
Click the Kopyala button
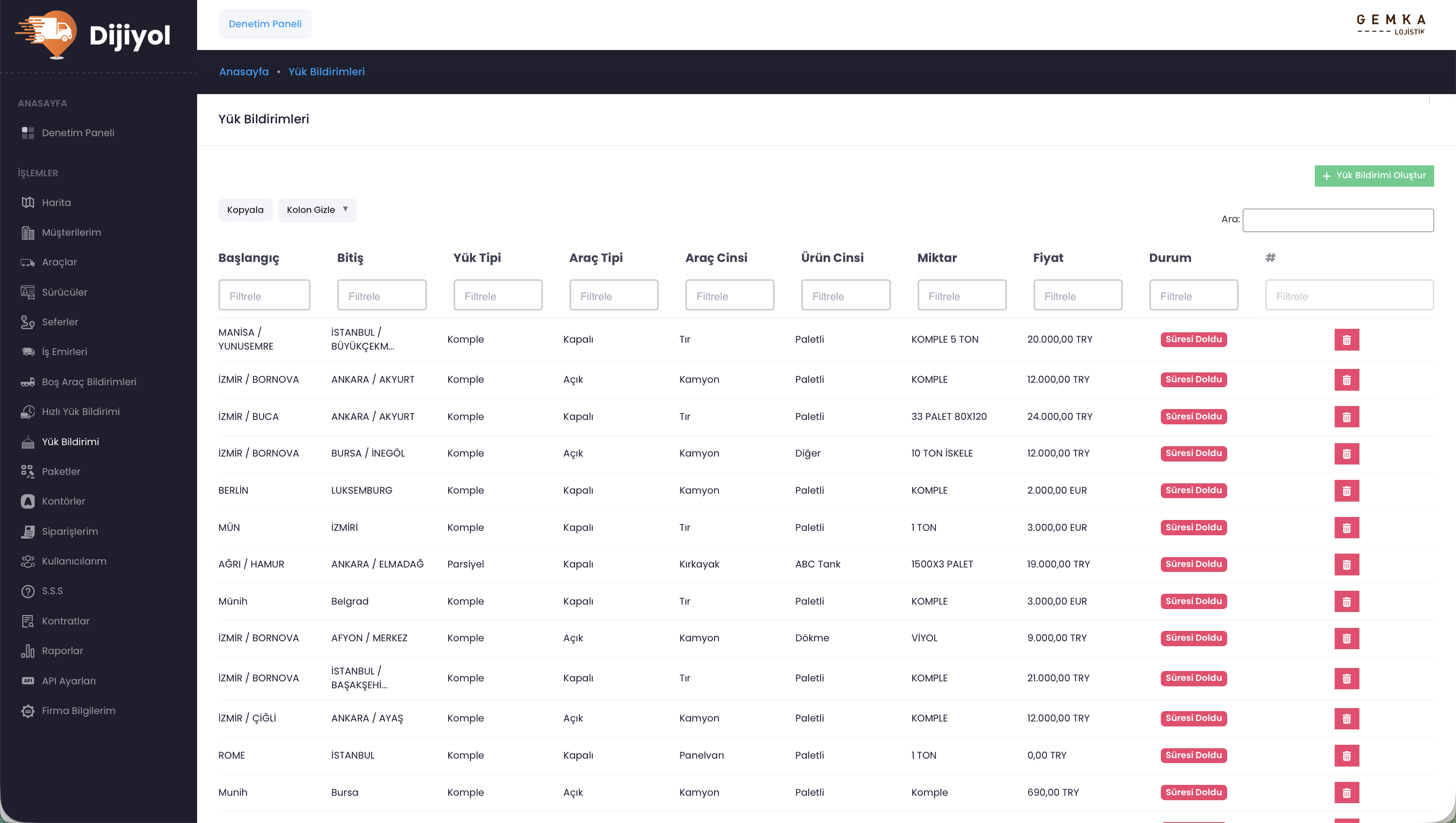click(245, 209)
